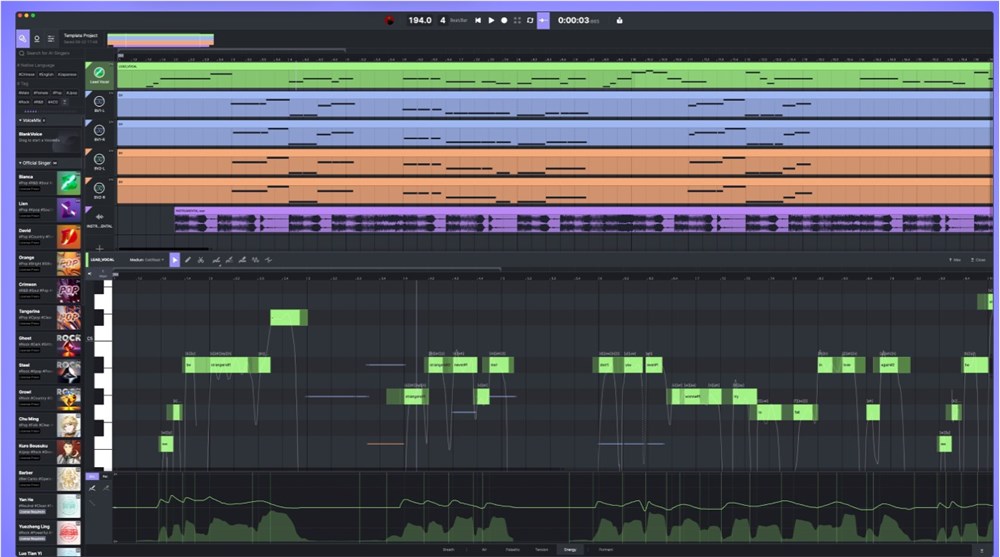This screenshot has height=557, width=1000.
Task: Select the second pitch curve tool icon
Action: 230,260
